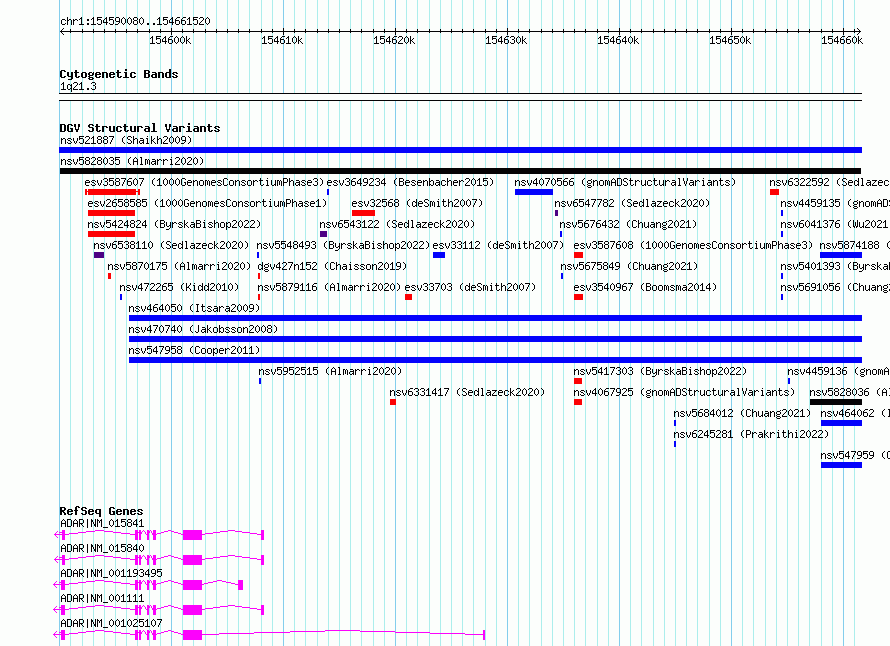Select the nsv464050 long blue bar

[x=495, y=318]
